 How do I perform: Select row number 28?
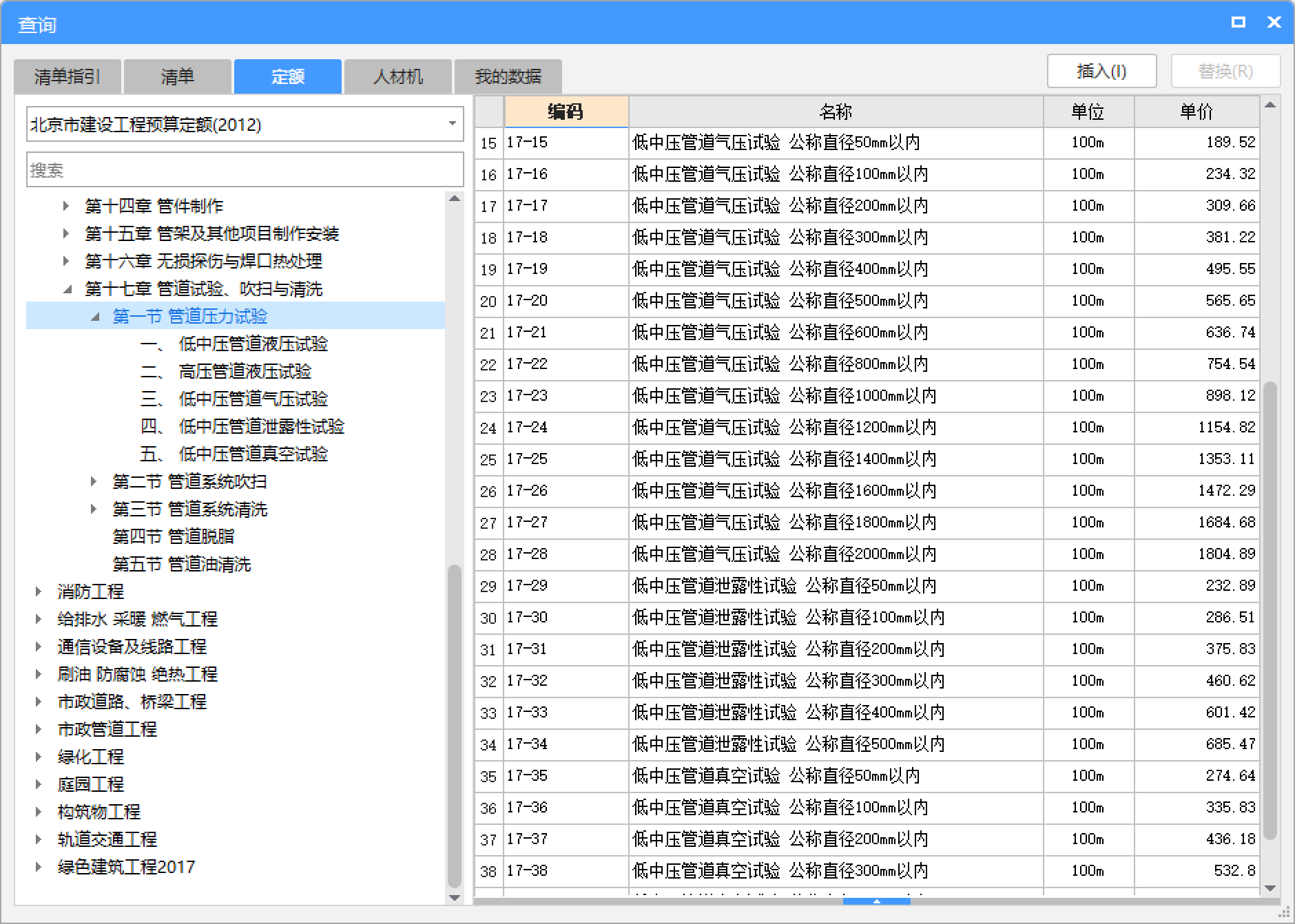click(x=489, y=554)
